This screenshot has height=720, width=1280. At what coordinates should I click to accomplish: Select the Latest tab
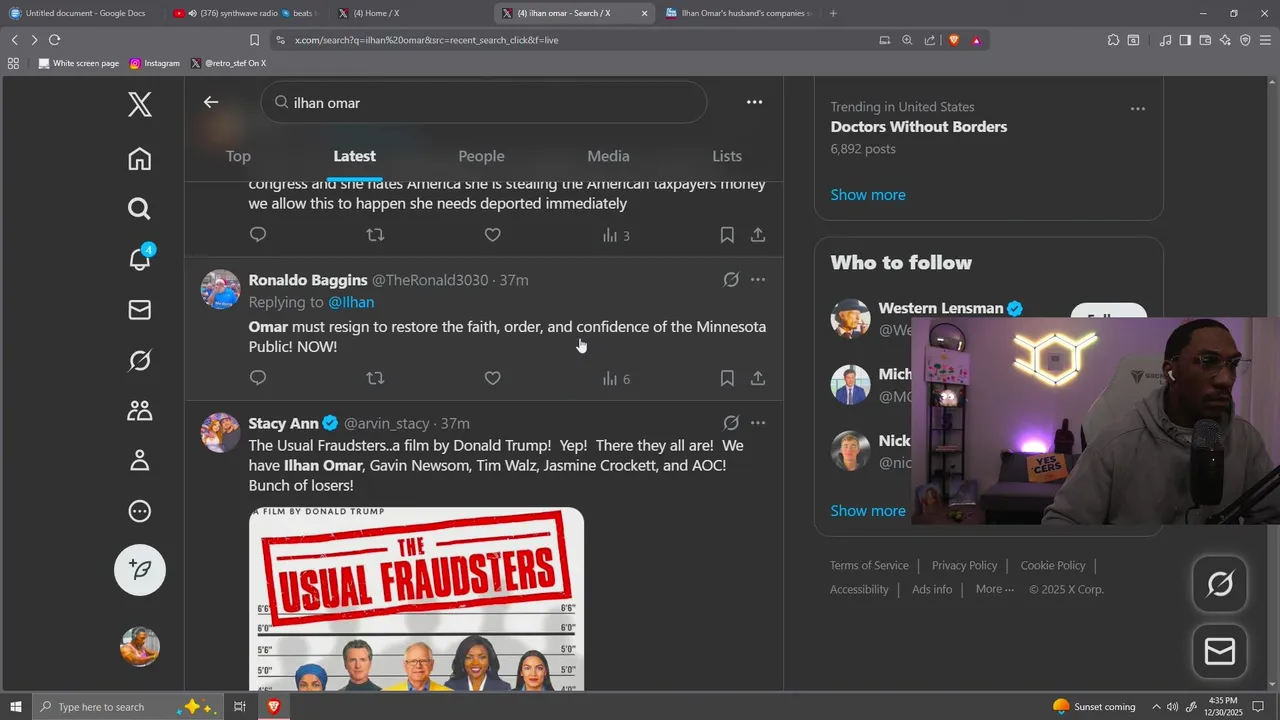[354, 156]
